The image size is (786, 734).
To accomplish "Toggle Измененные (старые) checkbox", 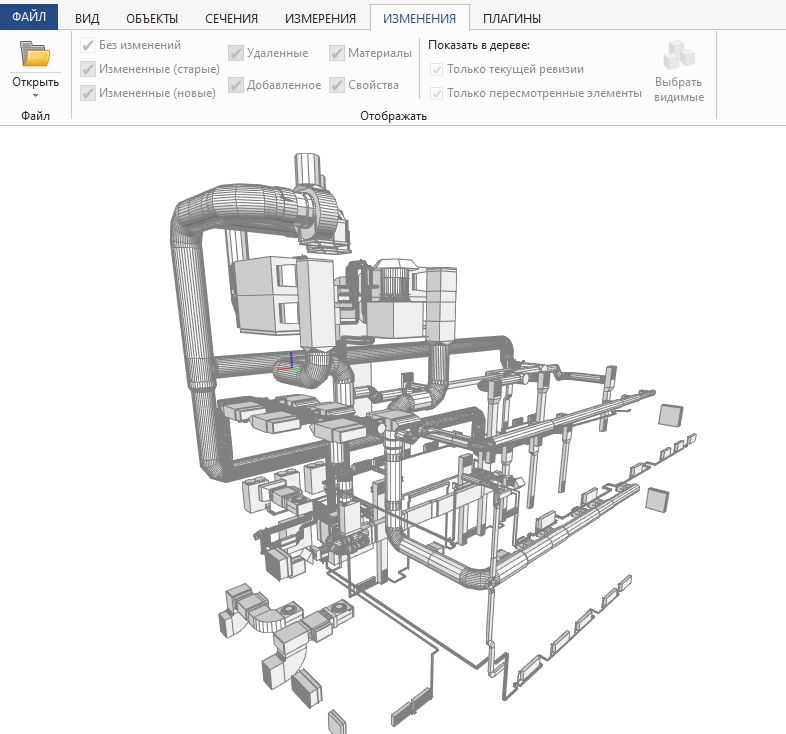I will tap(89, 69).
